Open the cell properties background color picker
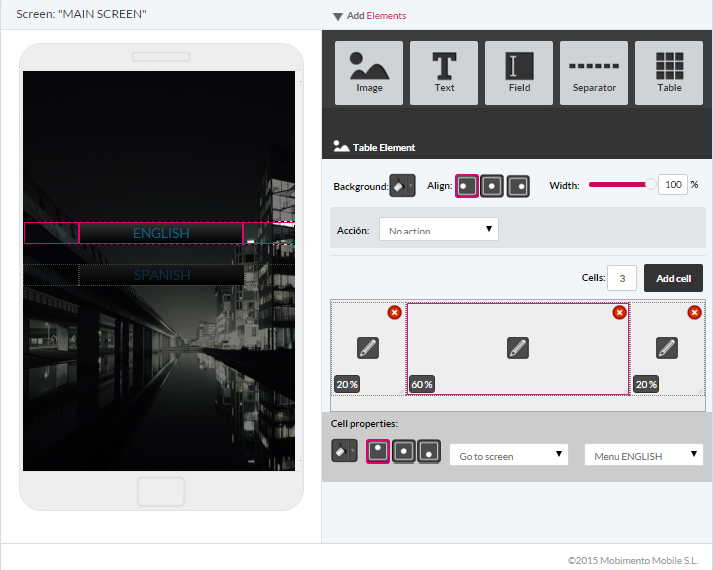 point(344,451)
